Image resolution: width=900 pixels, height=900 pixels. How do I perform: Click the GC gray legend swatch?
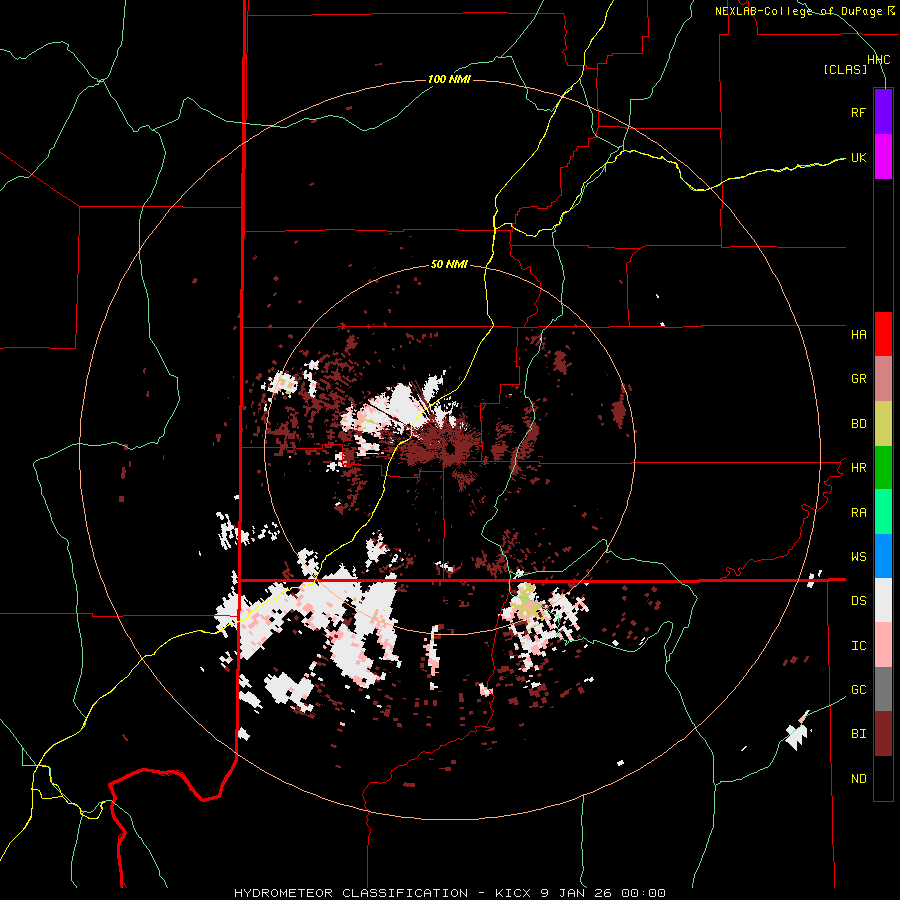click(883, 689)
